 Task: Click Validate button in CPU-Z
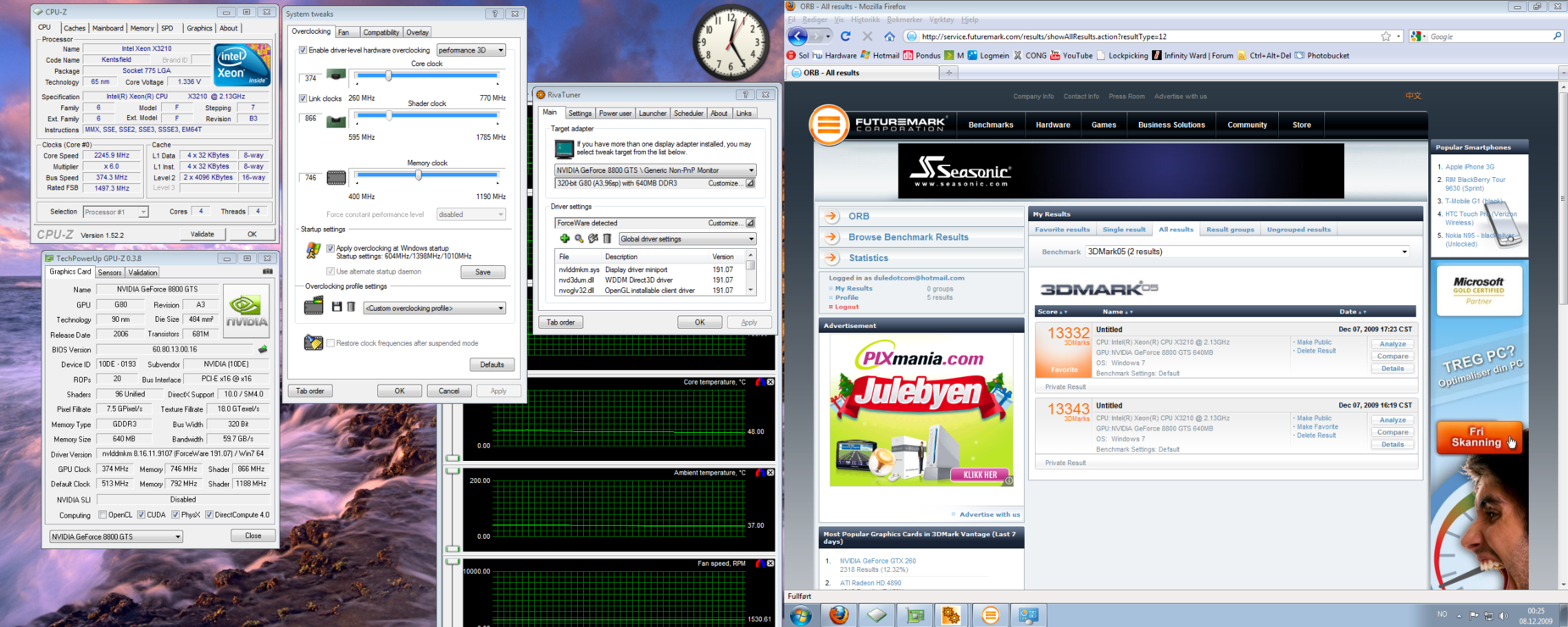tap(202, 234)
